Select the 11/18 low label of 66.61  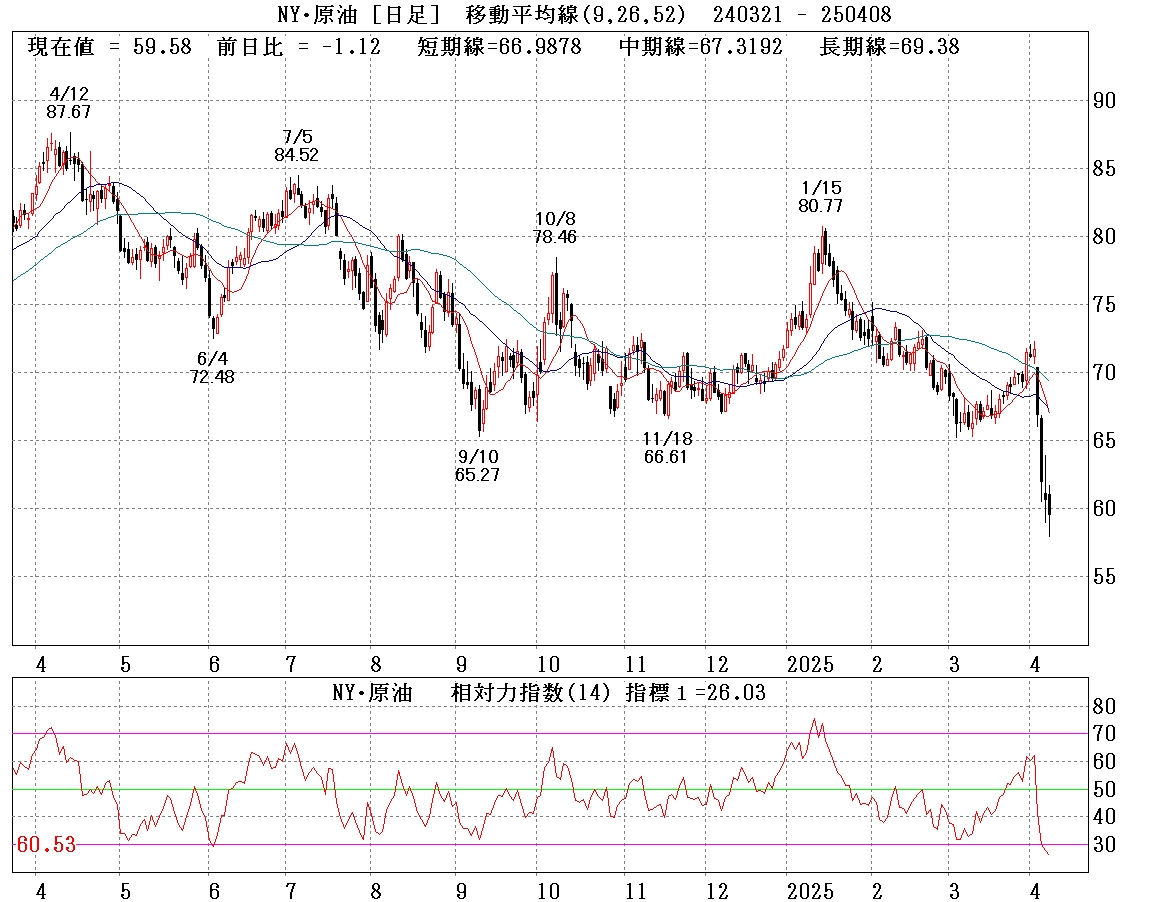click(x=668, y=448)
